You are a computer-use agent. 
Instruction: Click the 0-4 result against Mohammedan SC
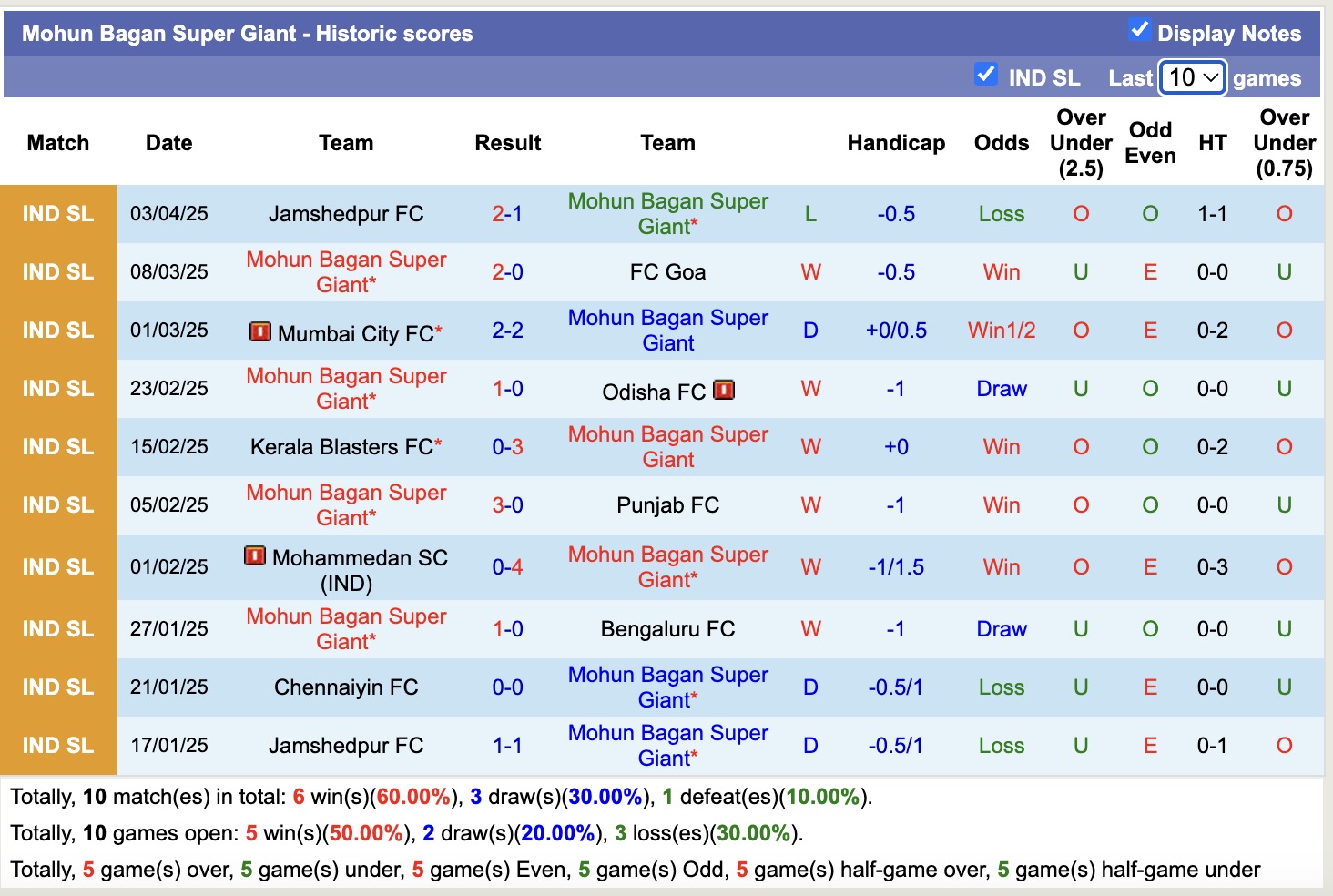click(507, 566)
